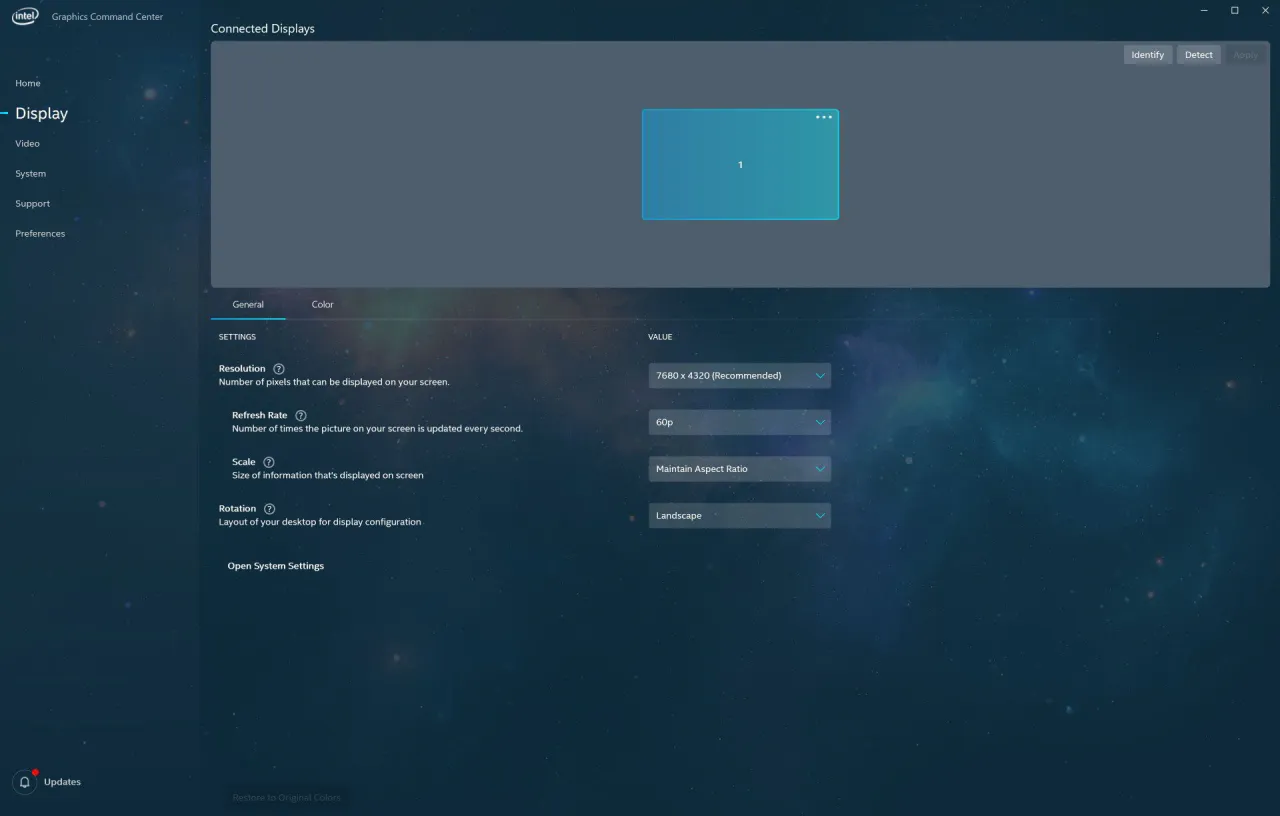The height and width of the screenshot is (816, 1280).
Task: Click the Open System Settings link
Action: (x=276, y=566)
